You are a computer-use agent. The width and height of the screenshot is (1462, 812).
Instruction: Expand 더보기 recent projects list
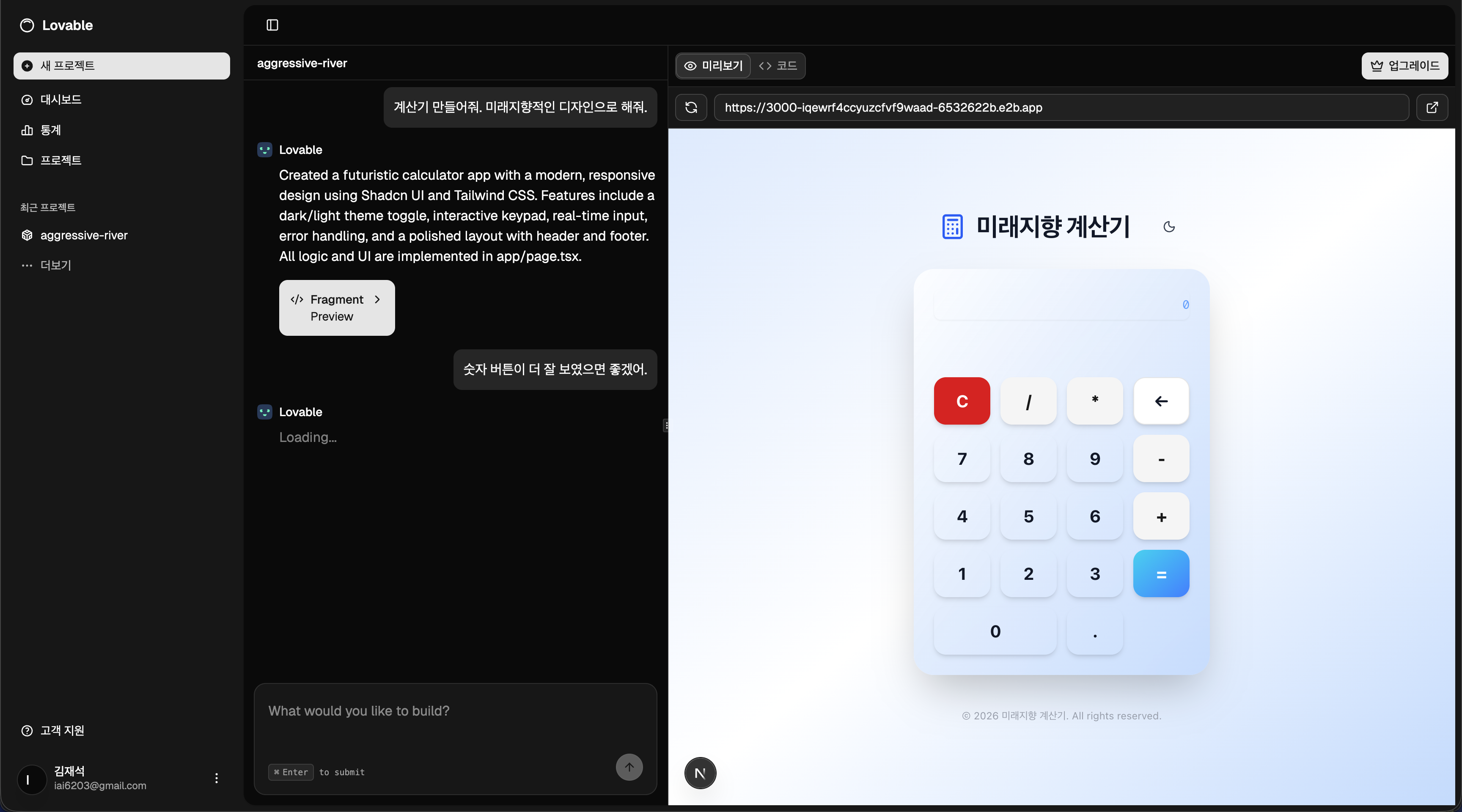(55, 265)
